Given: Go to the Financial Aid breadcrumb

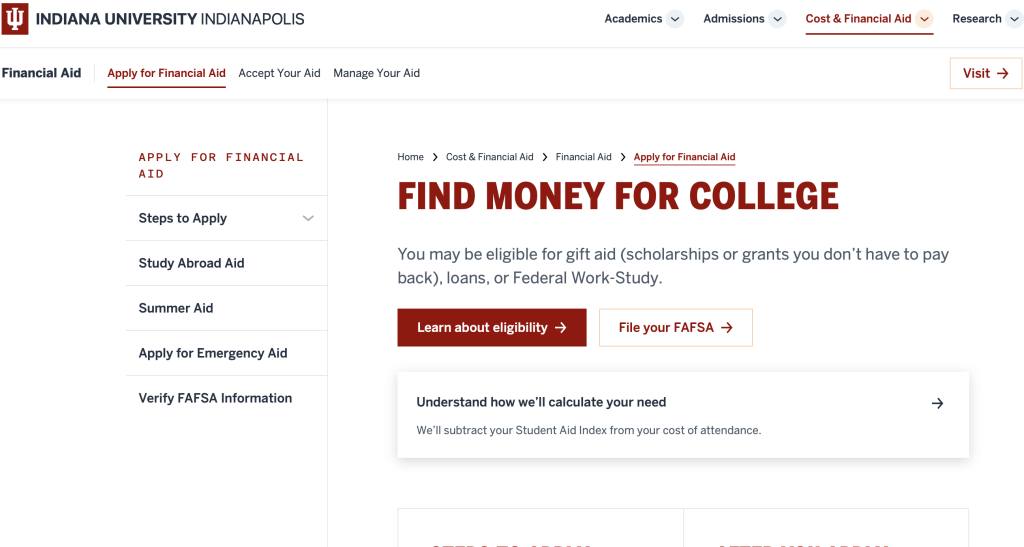Looking at the screenshot, I should coord(583,157).
